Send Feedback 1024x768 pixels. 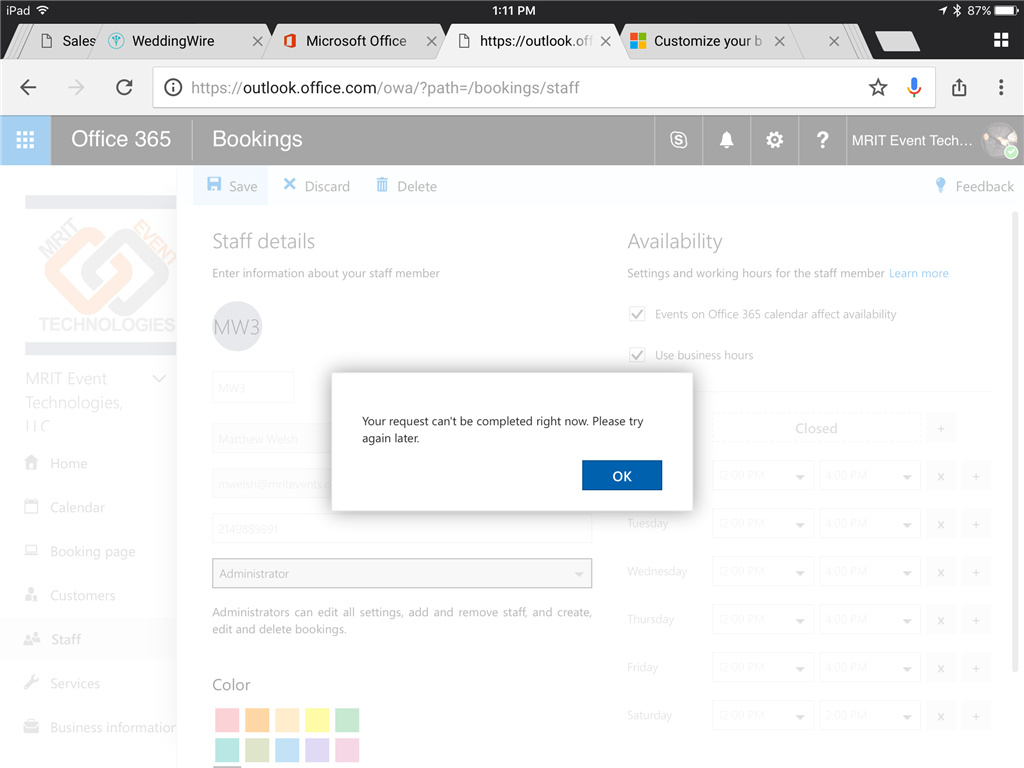pyautogui.click(x=974, y=186)
